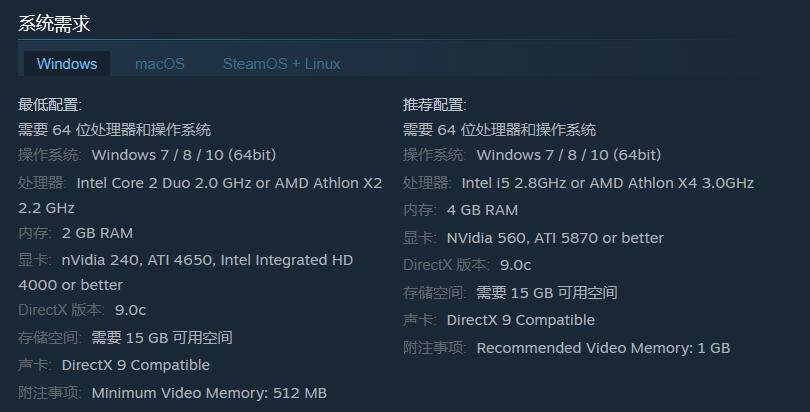Screen dimensions: 810x412
Task: Click the 最低配置 heading
Action: pos(50,105)
